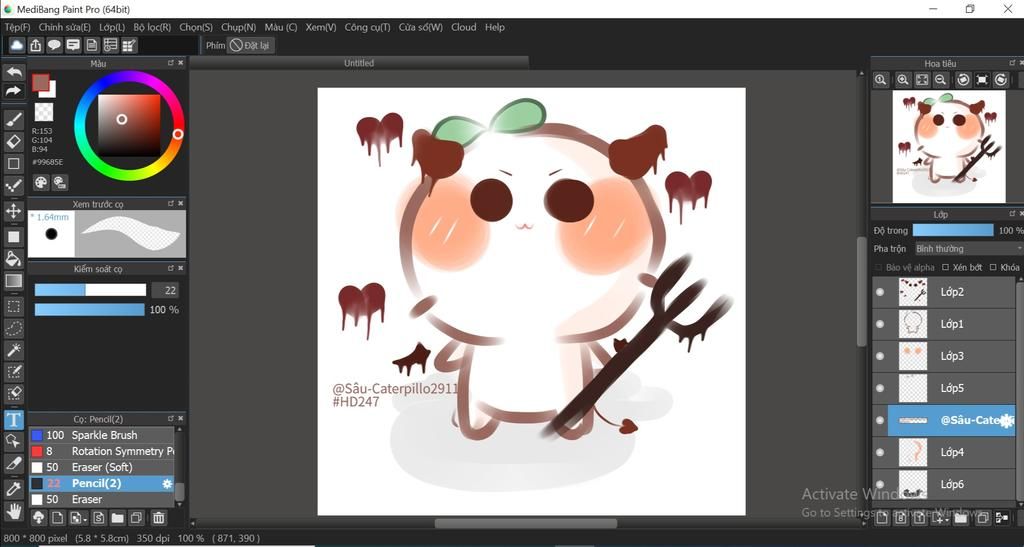Viewport: 1024px width, 547px height.
Task: Select the Lasso selection tool
Action: tap(14, 328)
